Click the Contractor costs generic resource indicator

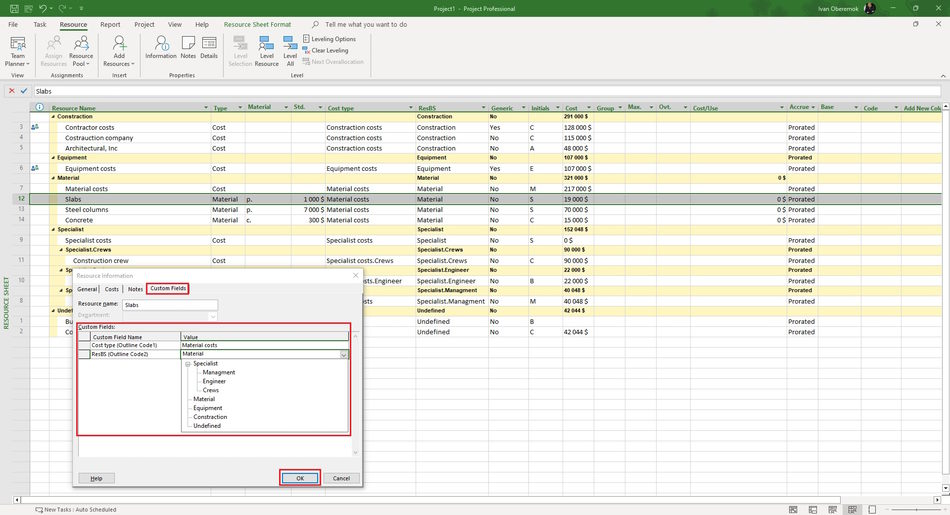point(35,127)
